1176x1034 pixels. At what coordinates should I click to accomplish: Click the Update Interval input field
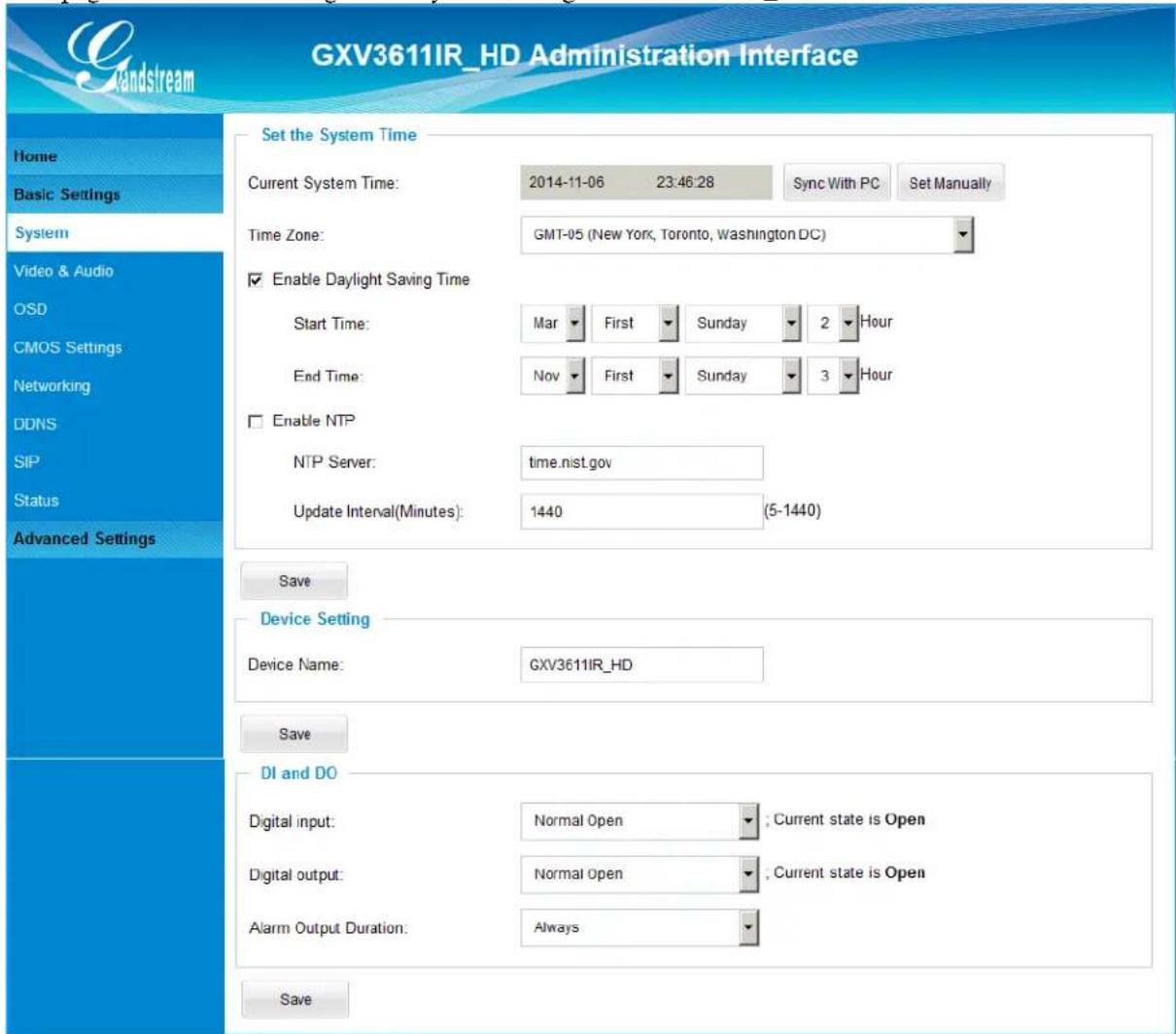pos(641,511)
